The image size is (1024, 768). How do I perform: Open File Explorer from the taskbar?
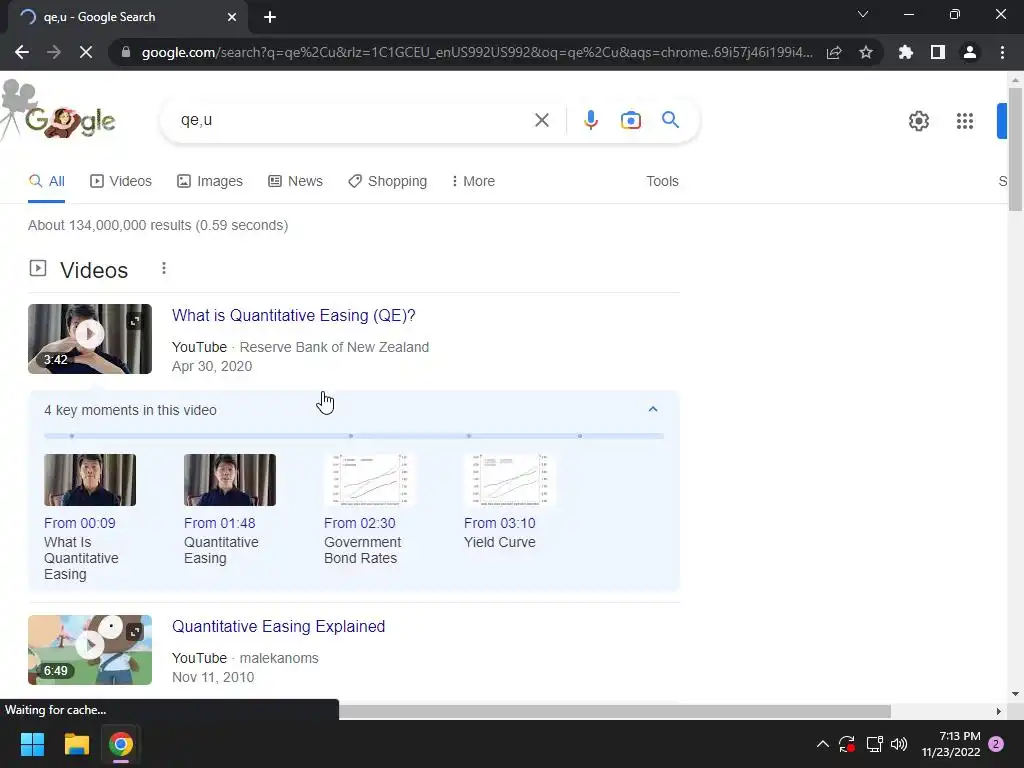tap(76, 744)
